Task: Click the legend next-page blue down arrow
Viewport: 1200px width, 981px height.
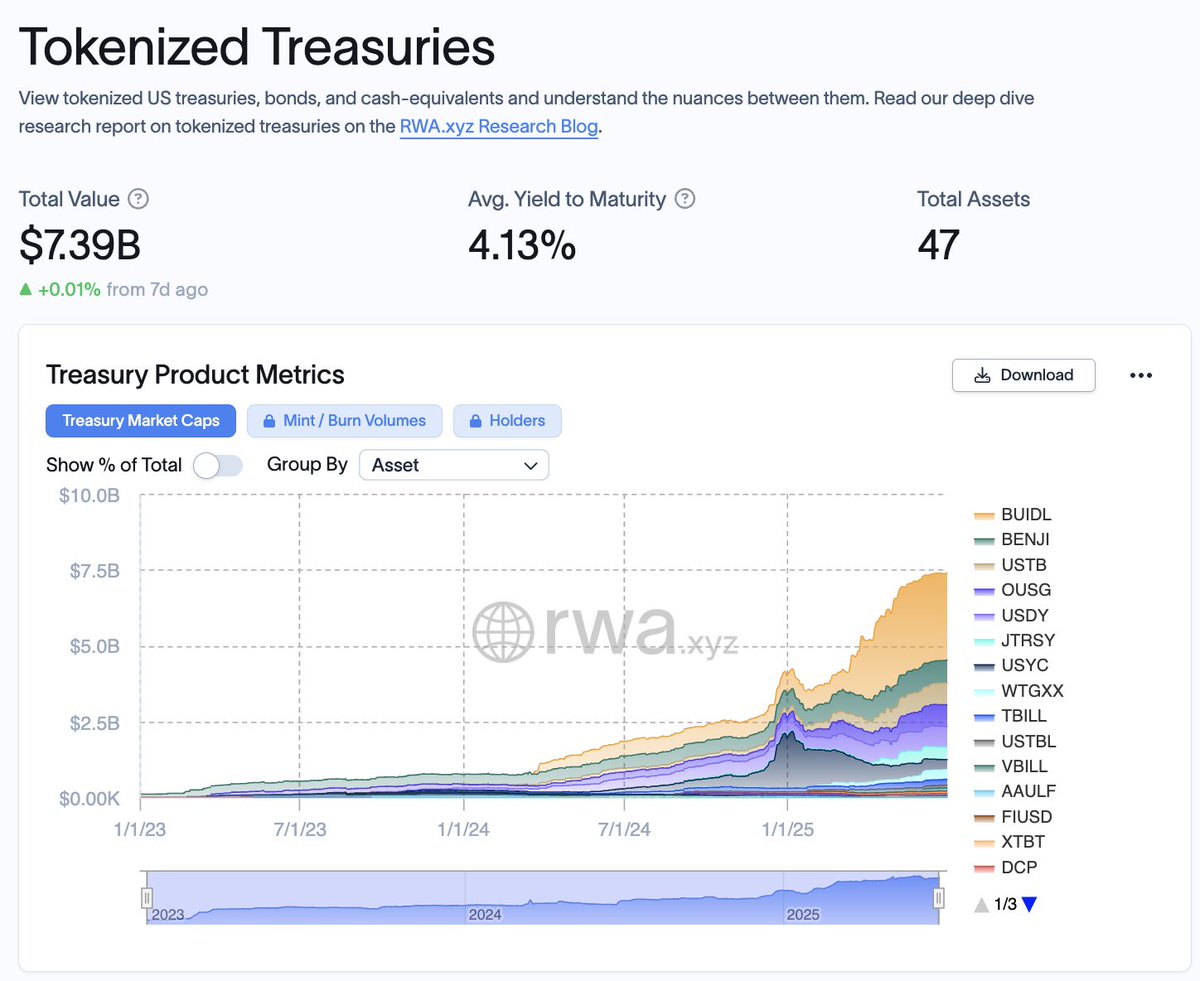Action: pos(1029,905)
